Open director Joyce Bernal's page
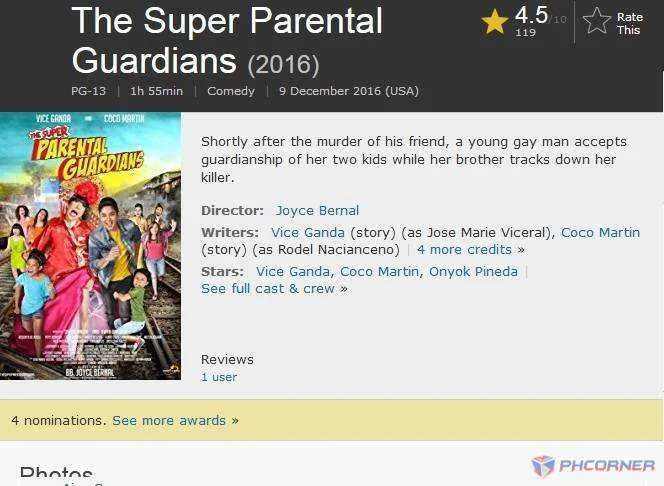Screen dimensions: 664x486 coord(317,210)
